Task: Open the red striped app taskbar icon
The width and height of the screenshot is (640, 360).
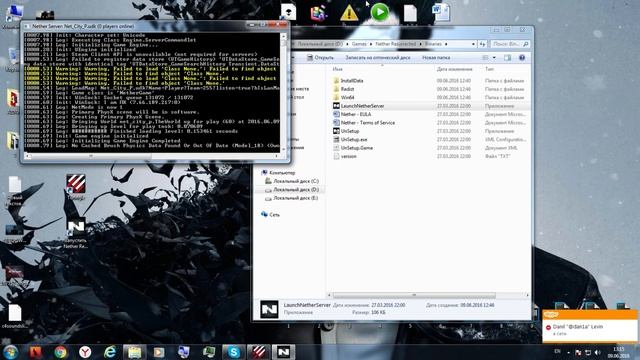Action: click(258, 352)
